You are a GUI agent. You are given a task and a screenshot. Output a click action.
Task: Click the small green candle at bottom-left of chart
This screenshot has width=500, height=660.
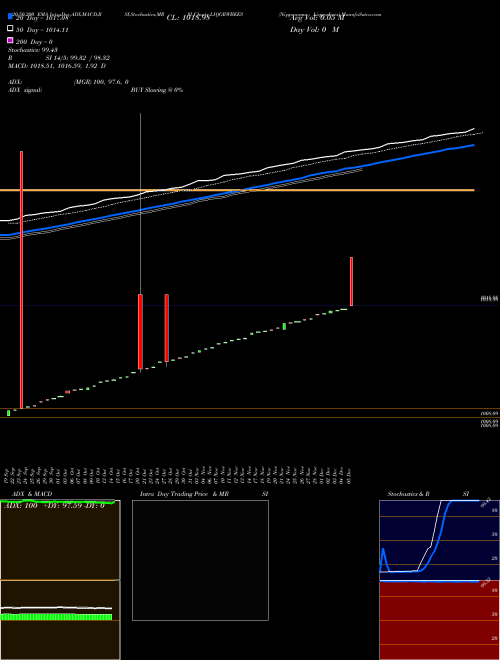(x=8, y=413)
